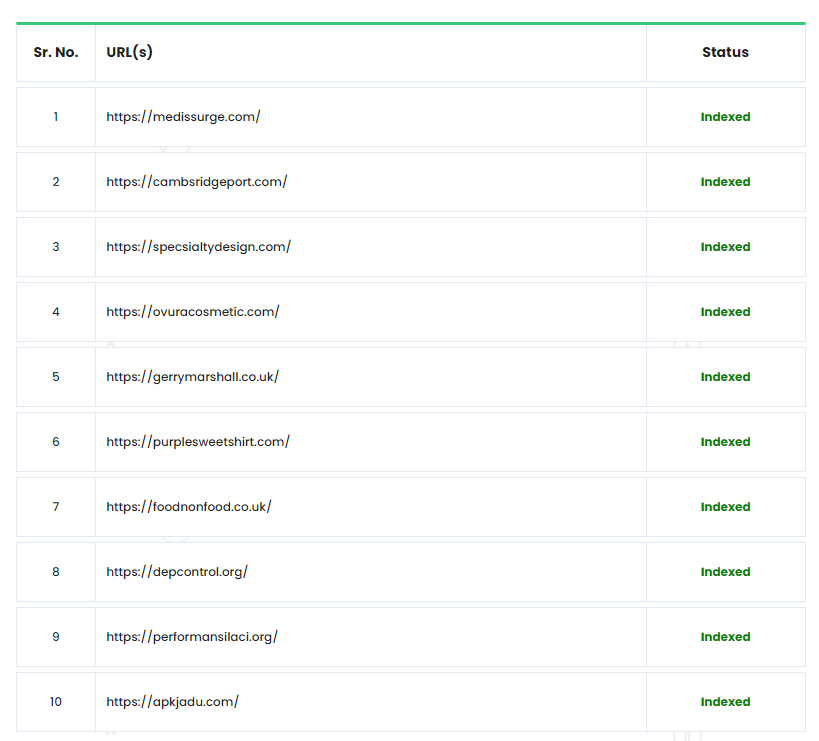819x741 pixels.
Task: Select serial number 3 cell
Action: [x=56, y=247]
